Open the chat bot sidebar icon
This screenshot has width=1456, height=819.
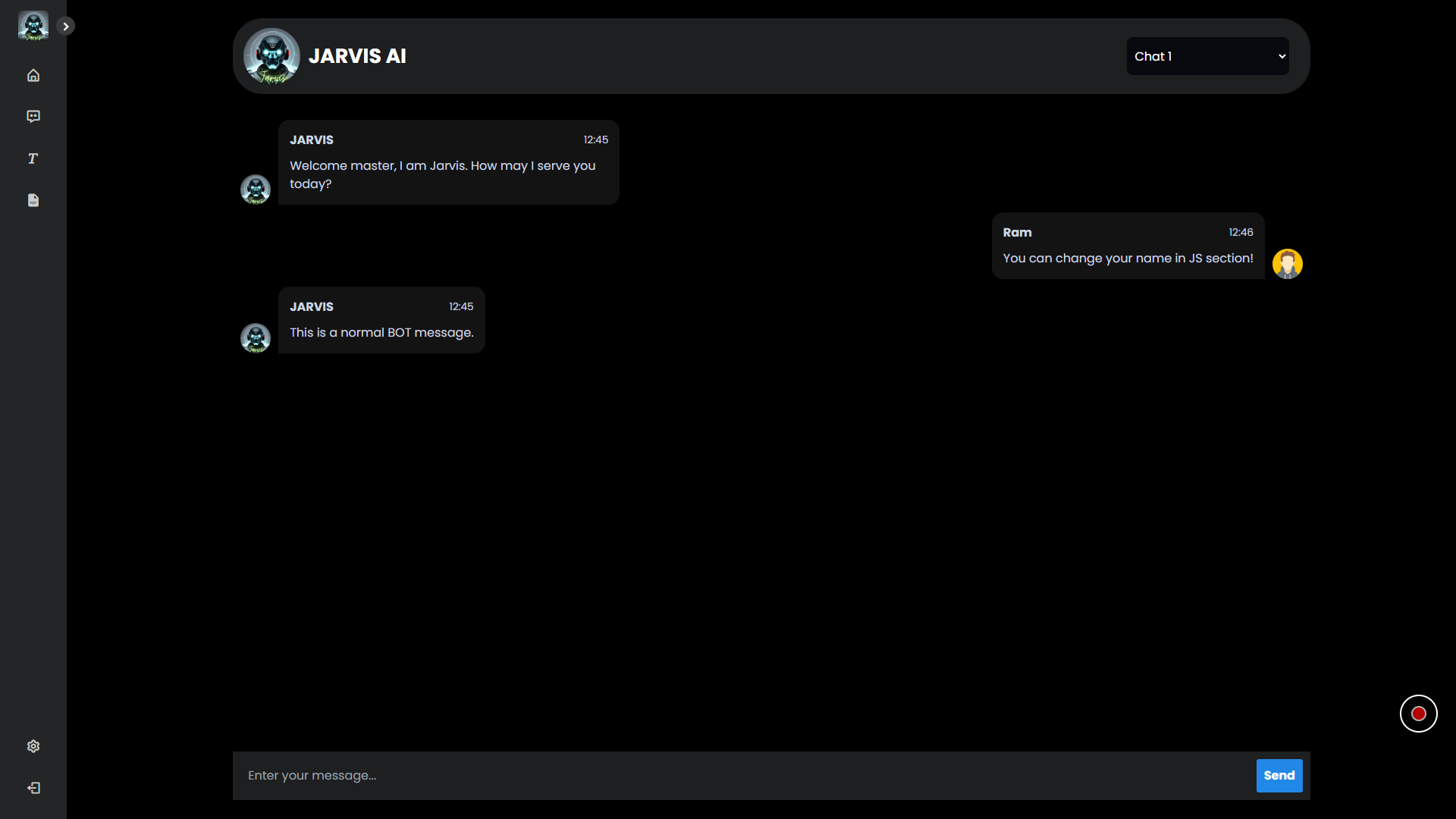point(33,117)
